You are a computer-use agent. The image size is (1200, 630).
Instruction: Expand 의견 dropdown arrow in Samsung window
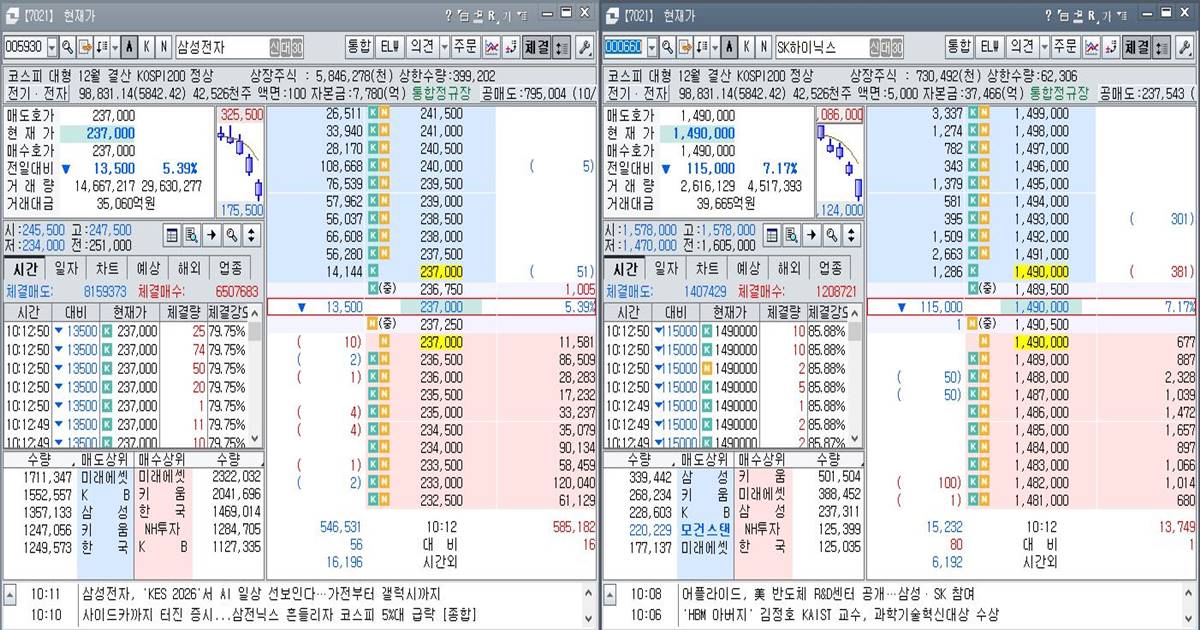pos(444,47)
